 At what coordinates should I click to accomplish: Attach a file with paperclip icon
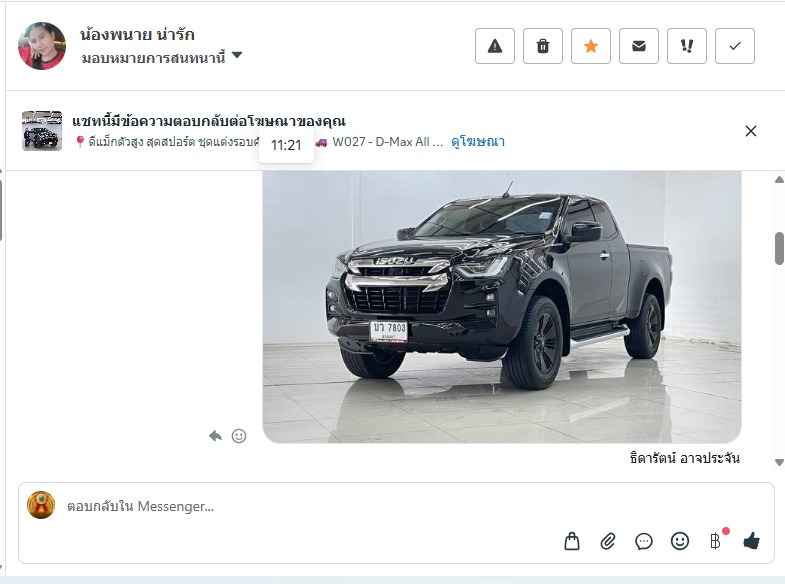tap(608, 541)
